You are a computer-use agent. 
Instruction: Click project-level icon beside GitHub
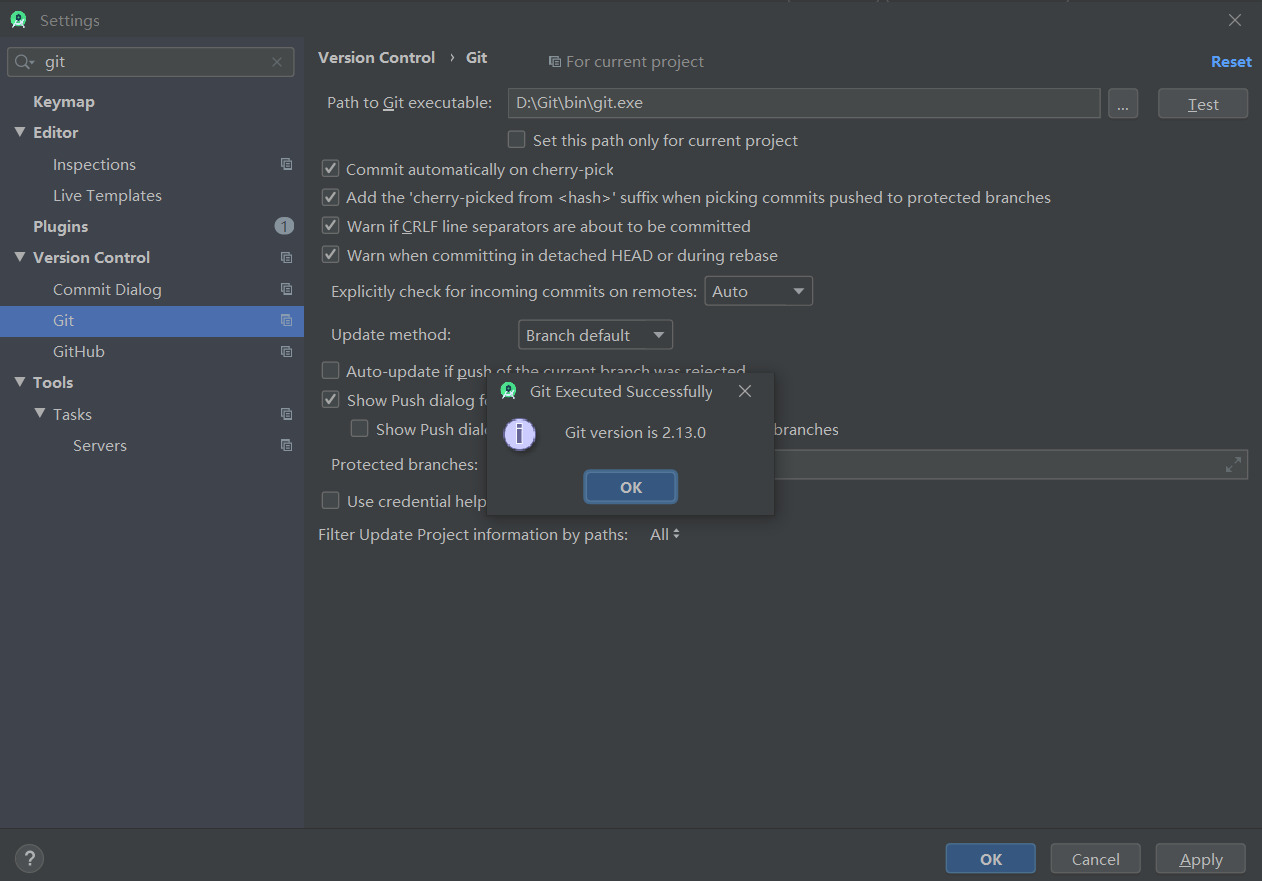(287, 352)
